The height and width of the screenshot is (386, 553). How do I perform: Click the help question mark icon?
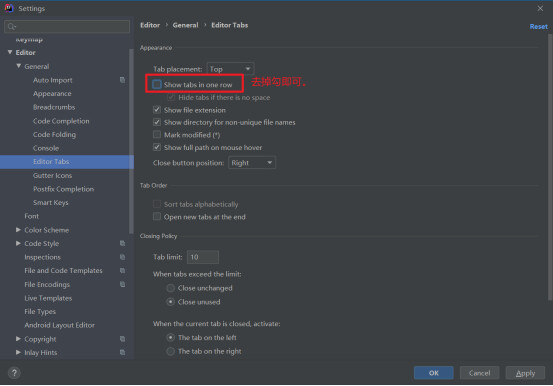click(14, 373)
